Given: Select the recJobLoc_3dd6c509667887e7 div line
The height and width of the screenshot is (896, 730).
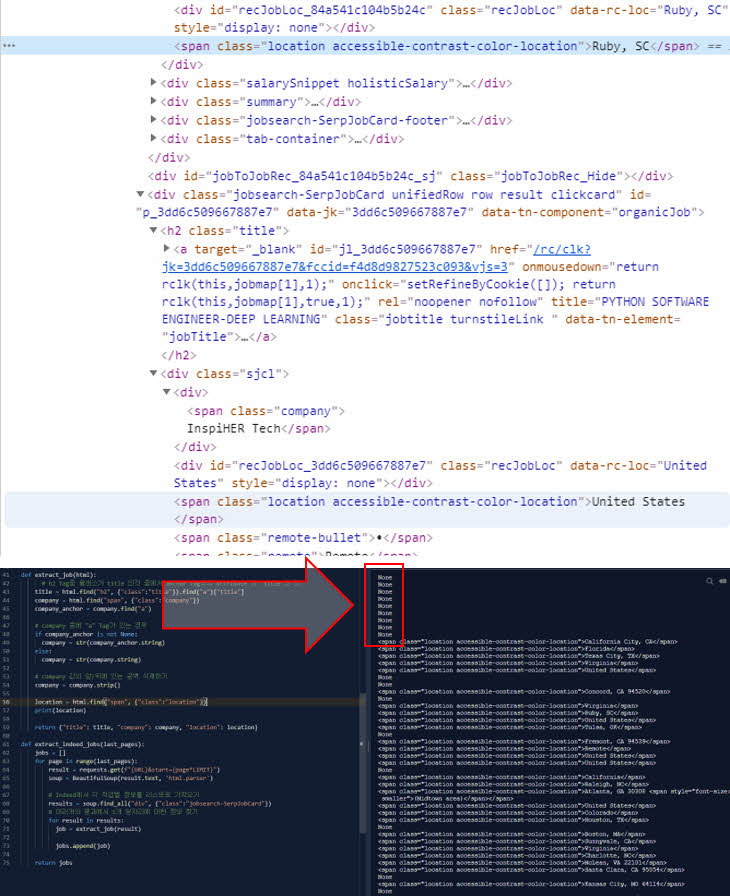Looking at the screenshot, I should pos(440,474).
